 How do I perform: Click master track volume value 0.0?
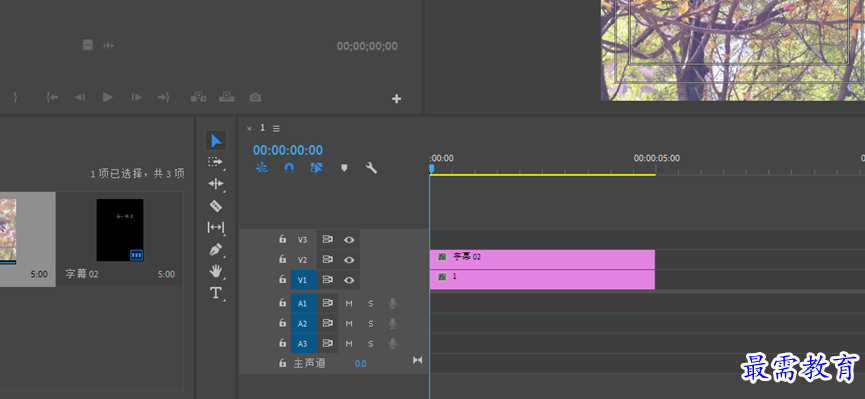tap(360, 364)
